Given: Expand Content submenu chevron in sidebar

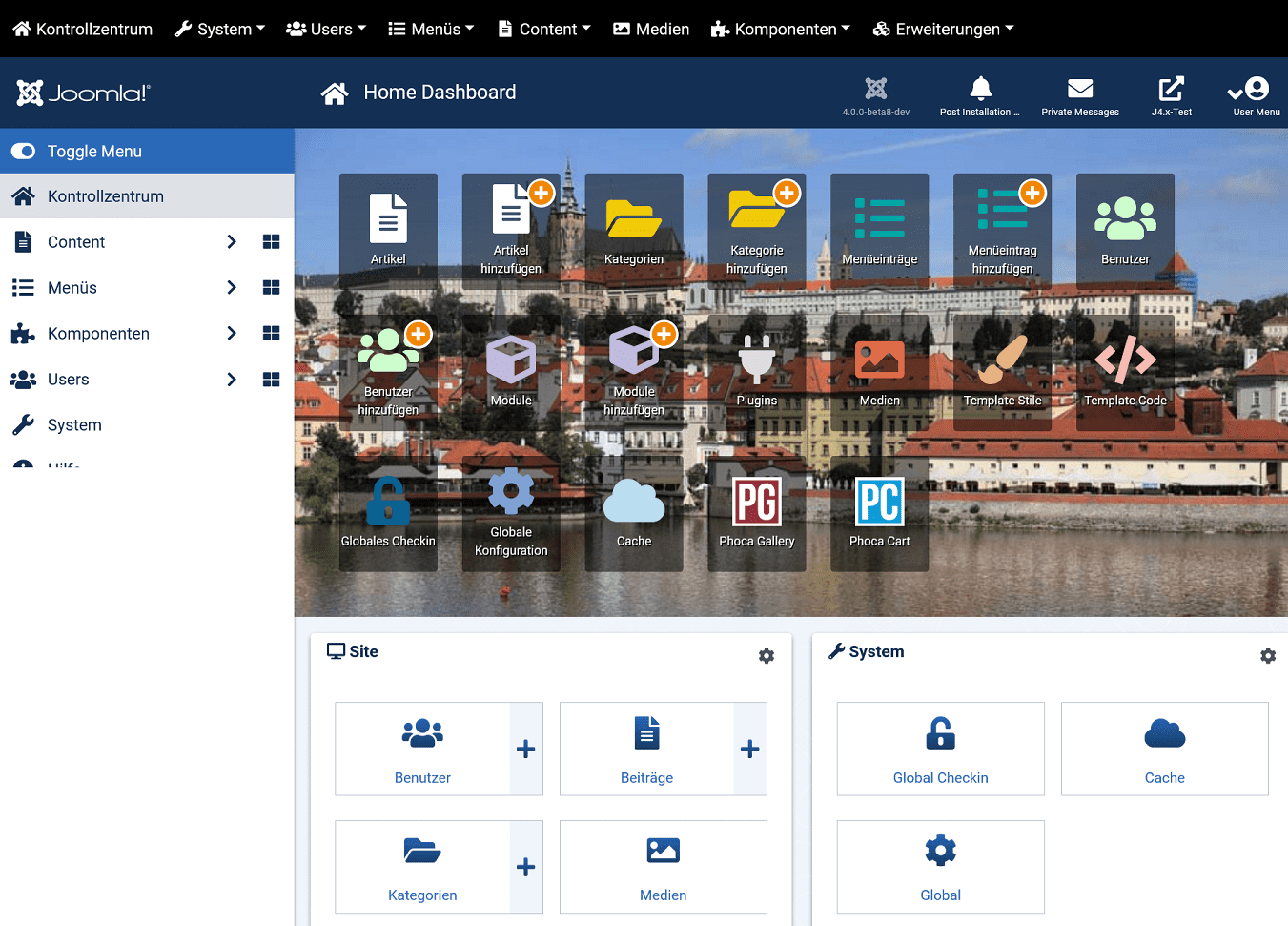Looking at the screenshot, I should pyautogui.click(x=231, y=242).
